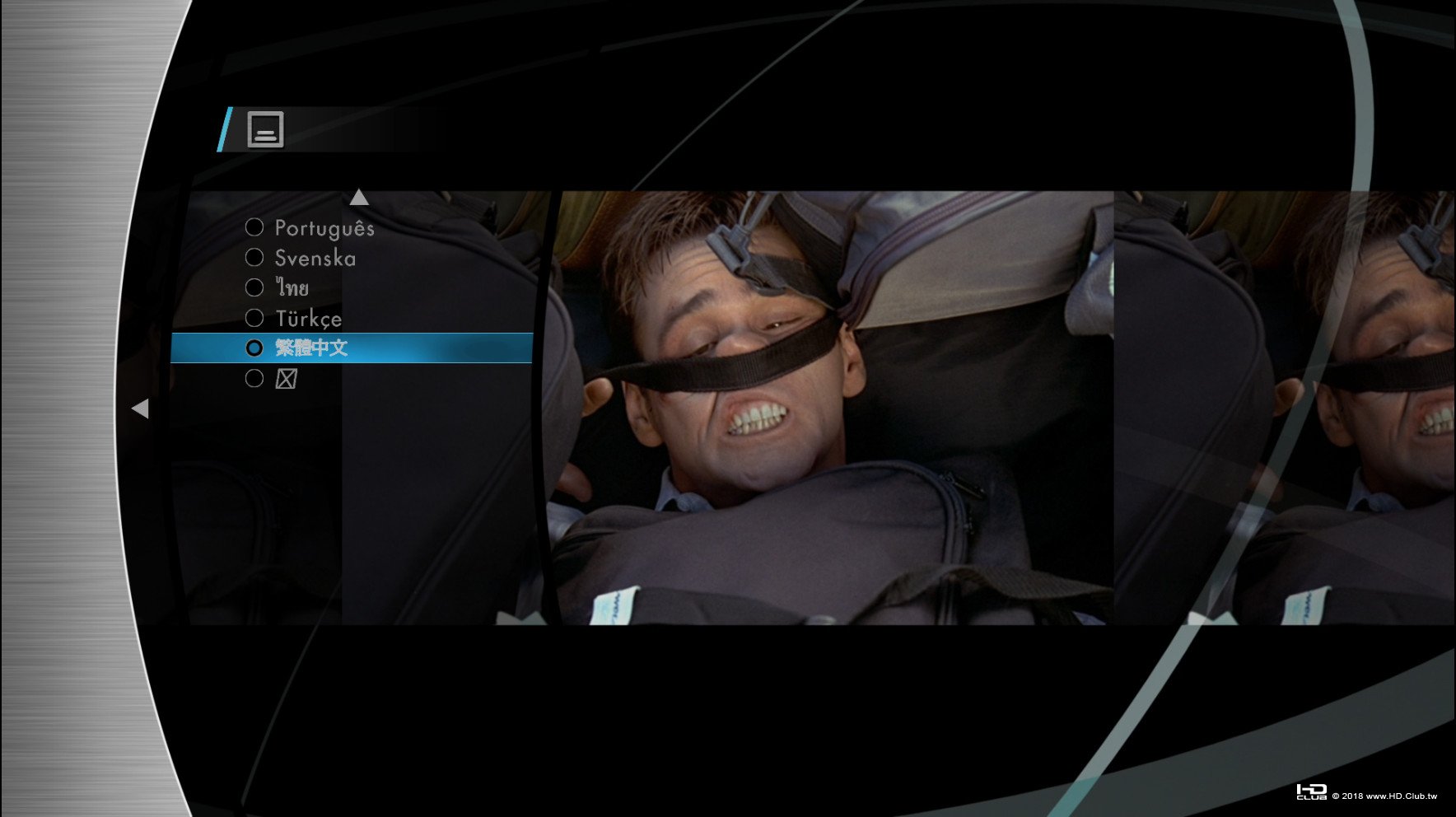The image size is (1456, 817).
Task: Click the up arrow above the language list
Action: [x=359, y=197]
